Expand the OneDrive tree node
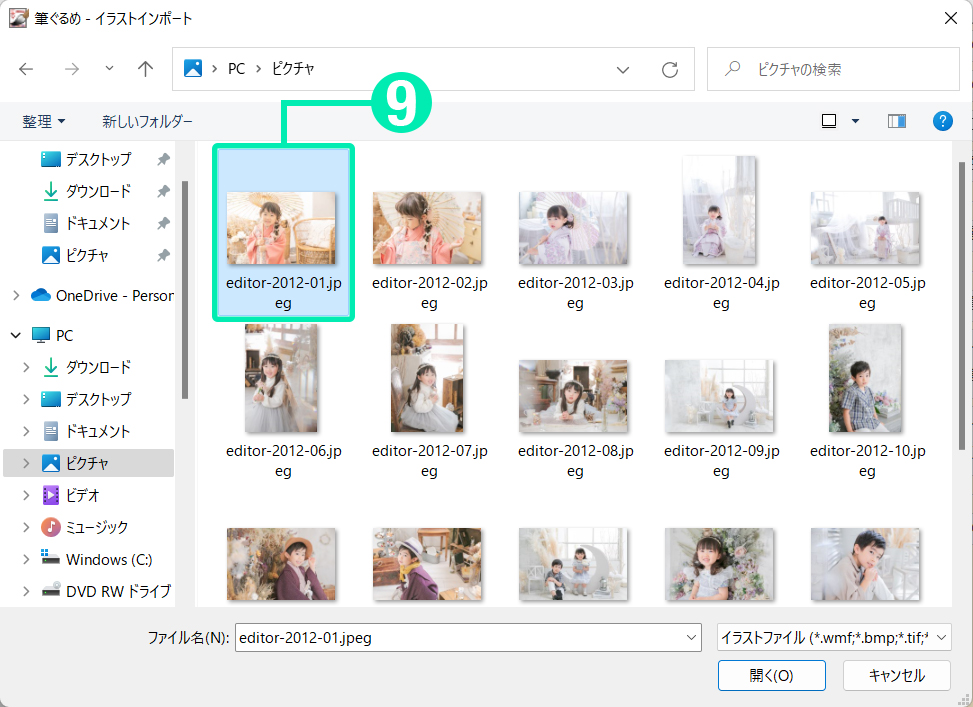 coord(16,295)
